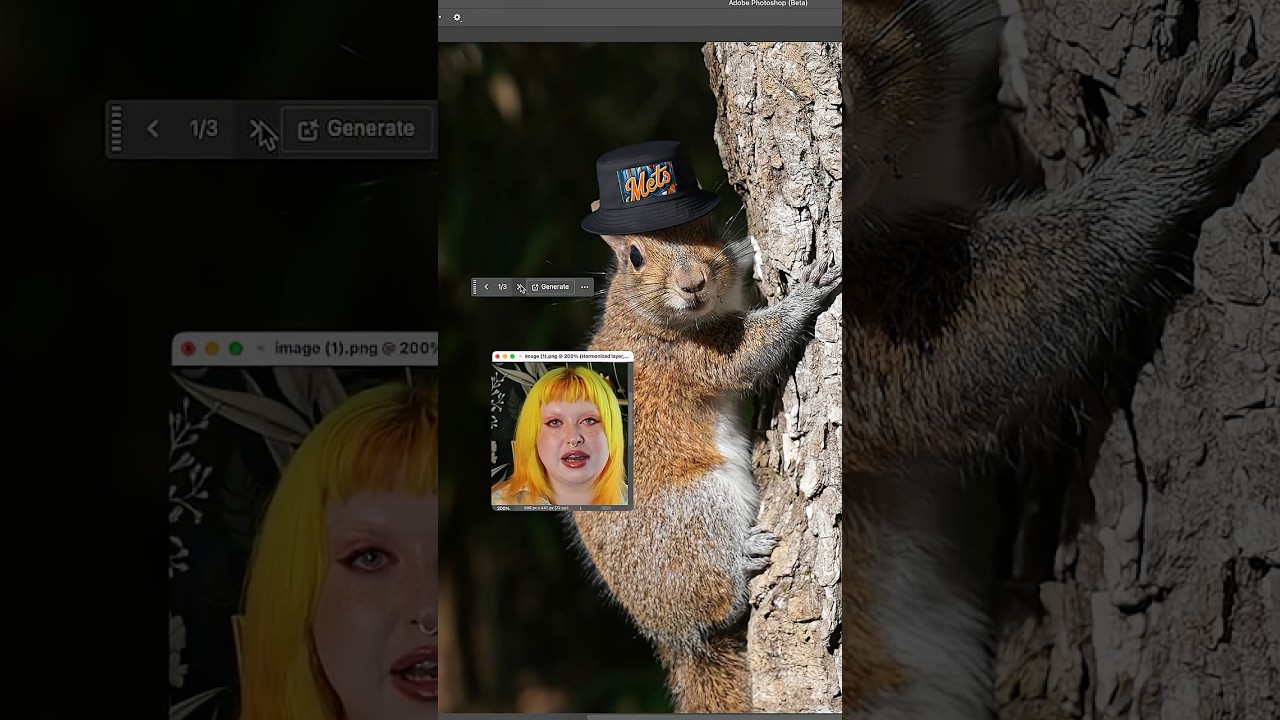Go to the previous generated variation

[486, 287]
